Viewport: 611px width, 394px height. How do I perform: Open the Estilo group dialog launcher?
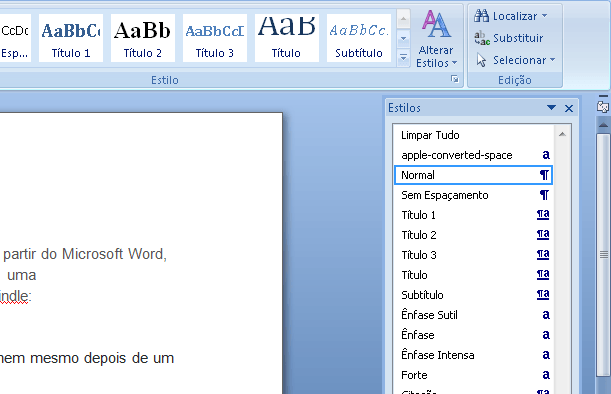(455, 79)
